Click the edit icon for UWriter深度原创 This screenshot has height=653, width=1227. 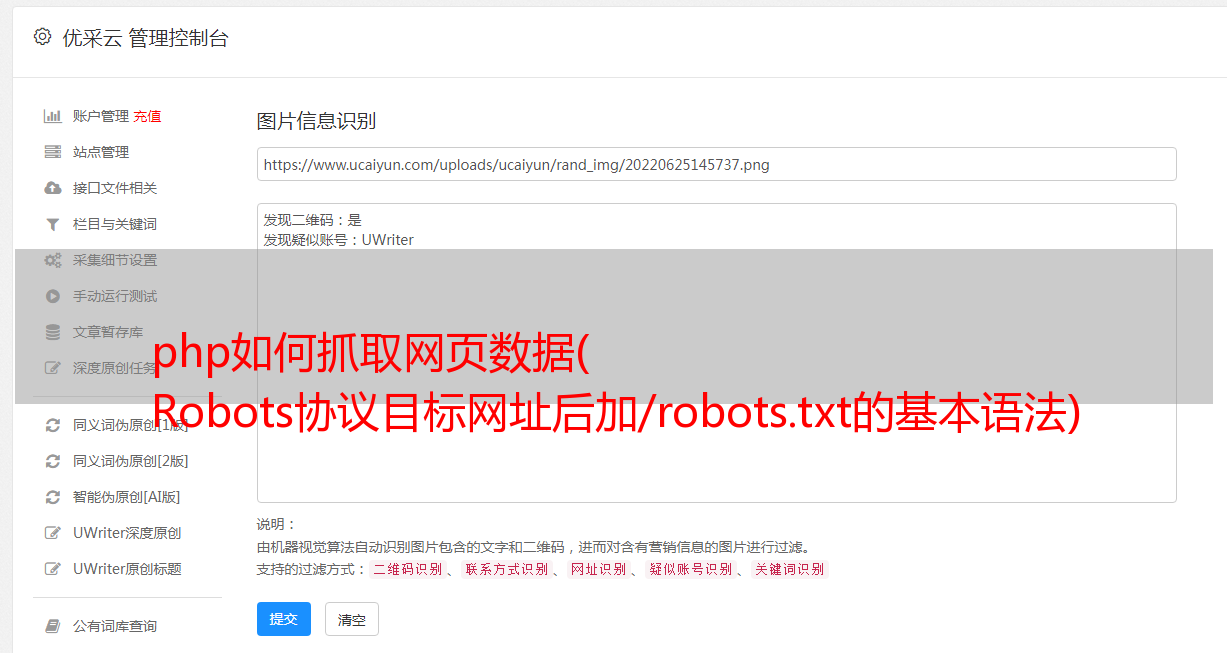pyautogui.click(x=53, y=533)
